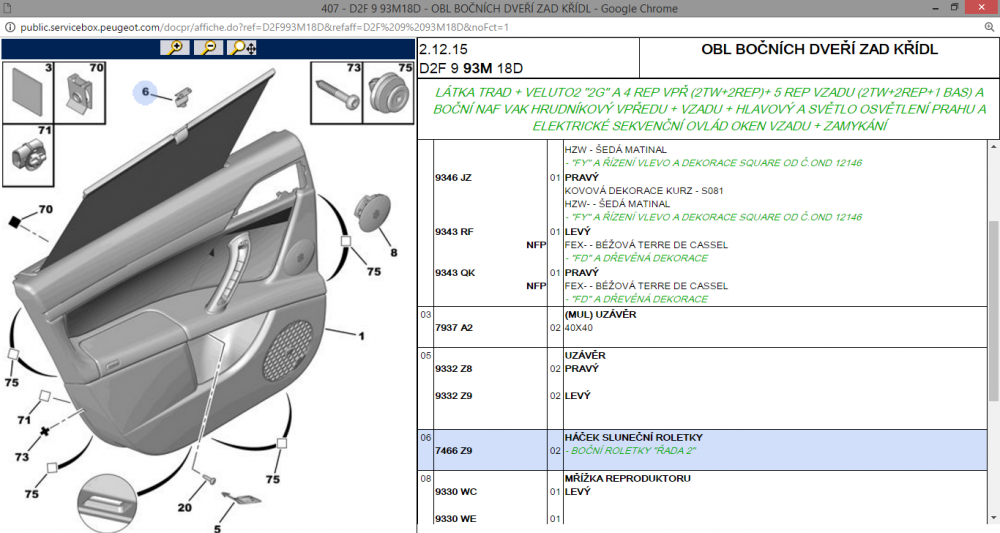Click scrollbar up arrow in parts list

click(x=994, y=147)
